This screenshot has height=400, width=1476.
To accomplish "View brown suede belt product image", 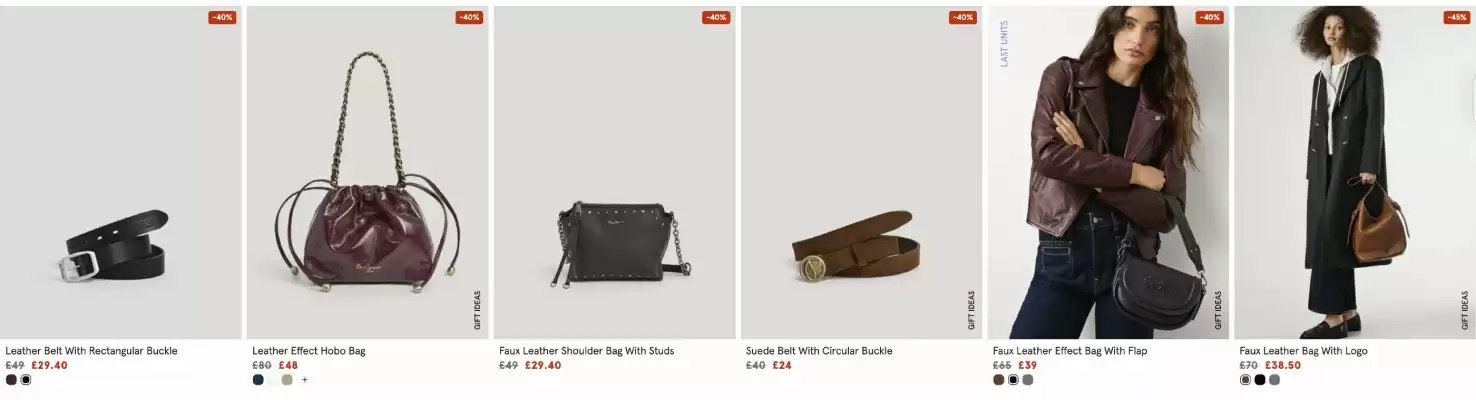I will tap(861, 173).
